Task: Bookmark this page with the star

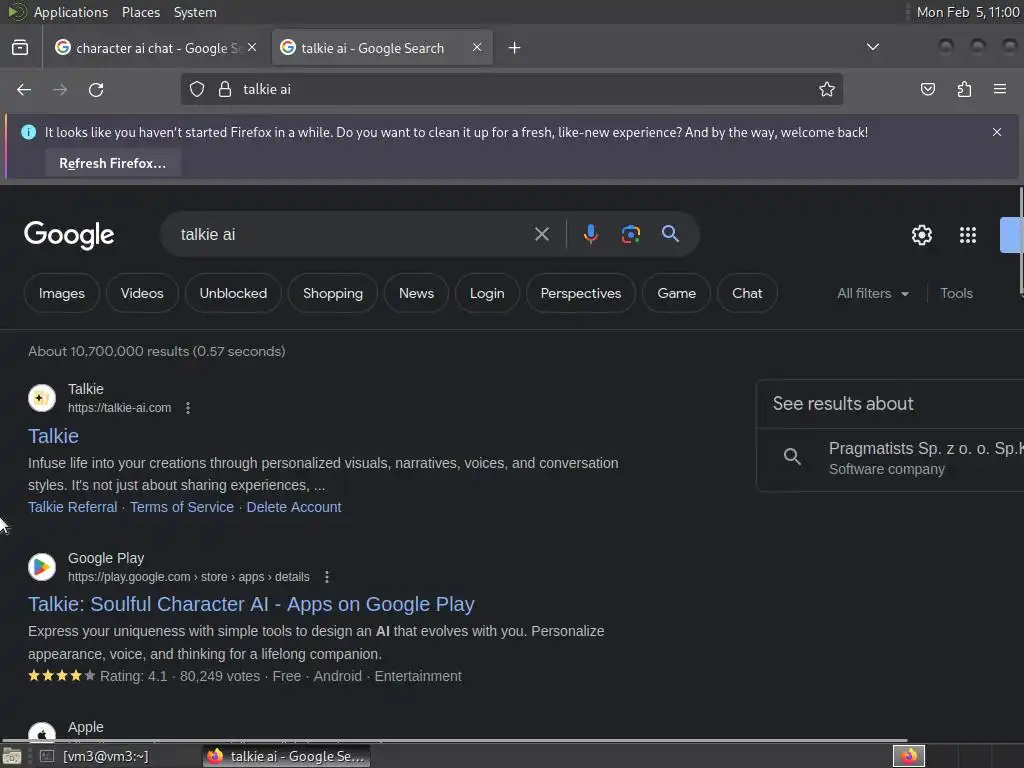Action: [827, 89]
